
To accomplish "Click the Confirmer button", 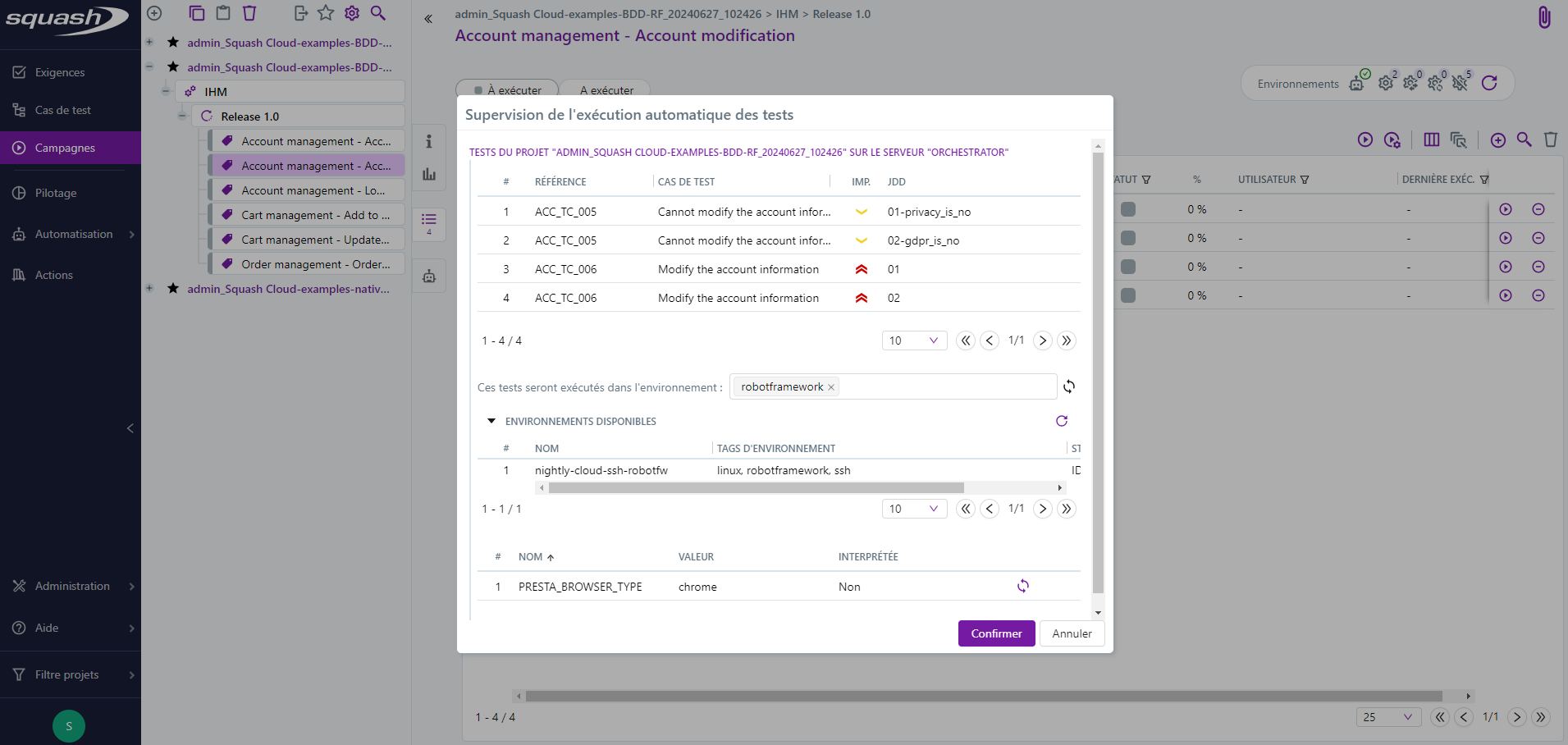I will point(995,633).
